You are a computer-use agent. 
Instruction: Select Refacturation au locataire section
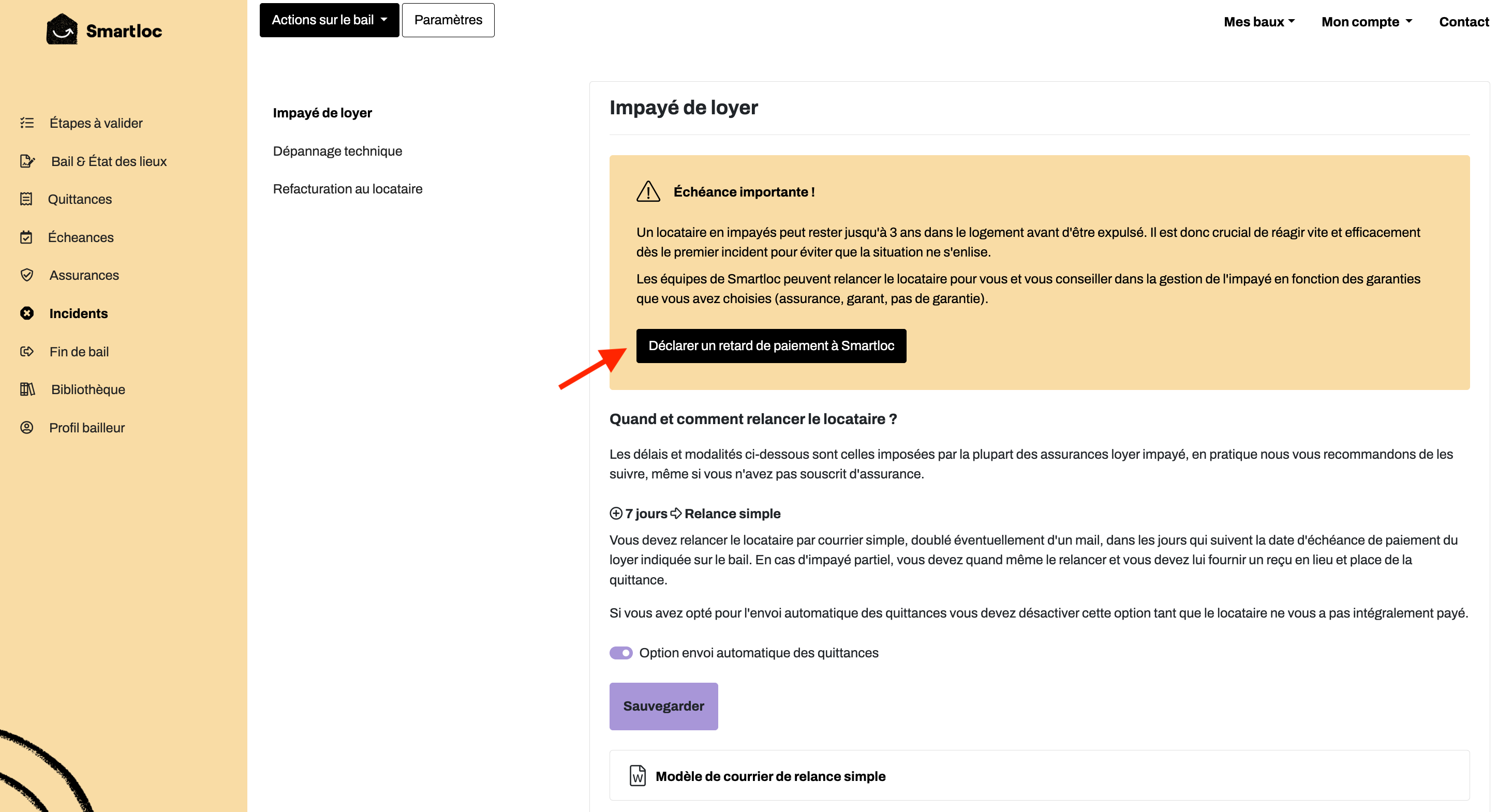(348, 189)
